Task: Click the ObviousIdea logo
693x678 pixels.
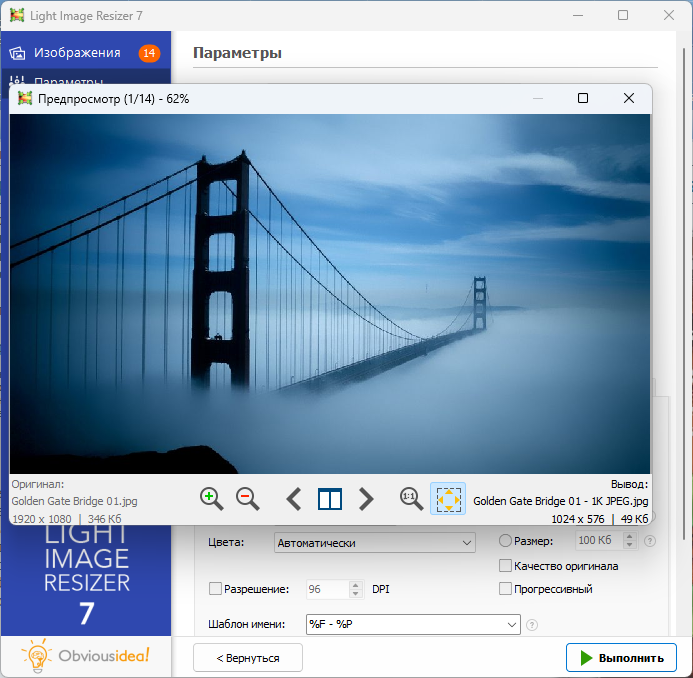Action: click(x=85, y=655)
